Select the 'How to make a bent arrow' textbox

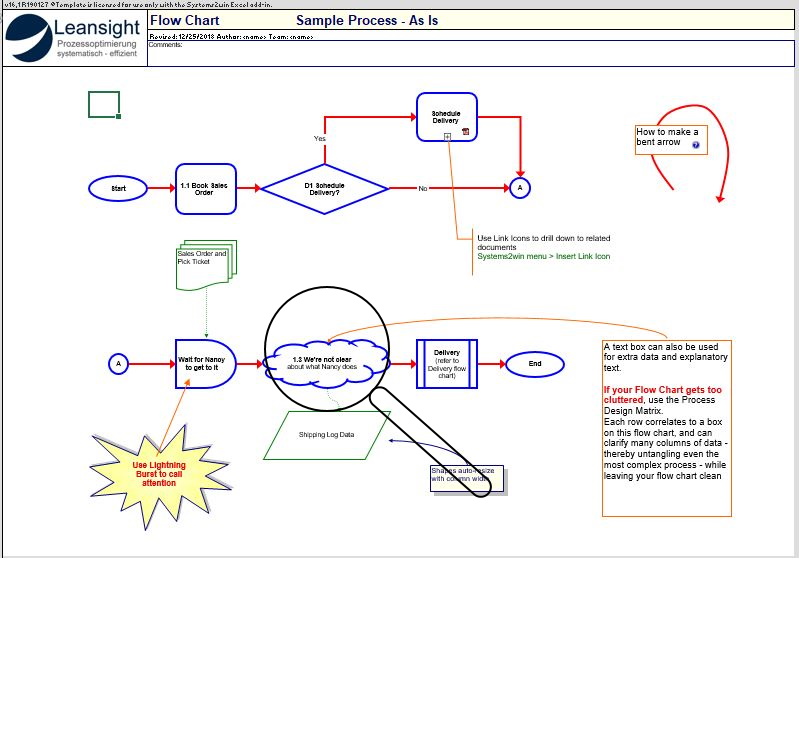tap(668, 137)
